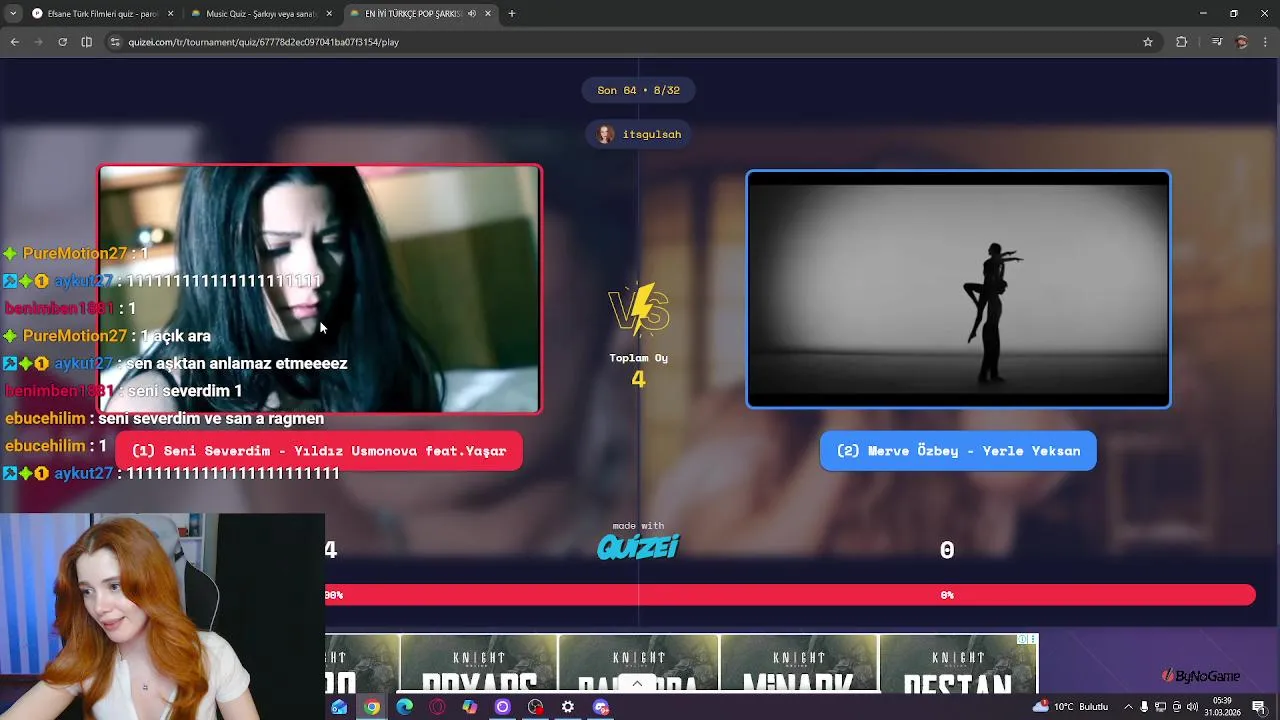1280x720 pixels.
Task: Open Microsoft Edge from the taskbar
Action: (405, 707)
